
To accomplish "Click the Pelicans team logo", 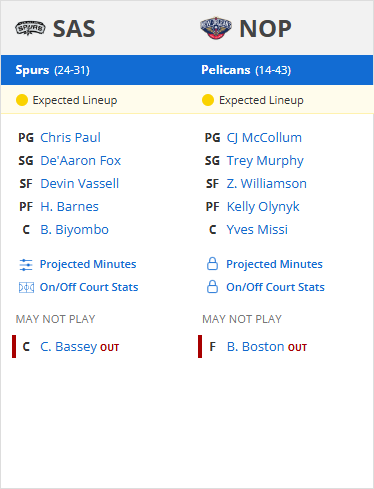I will coord(216,28).
